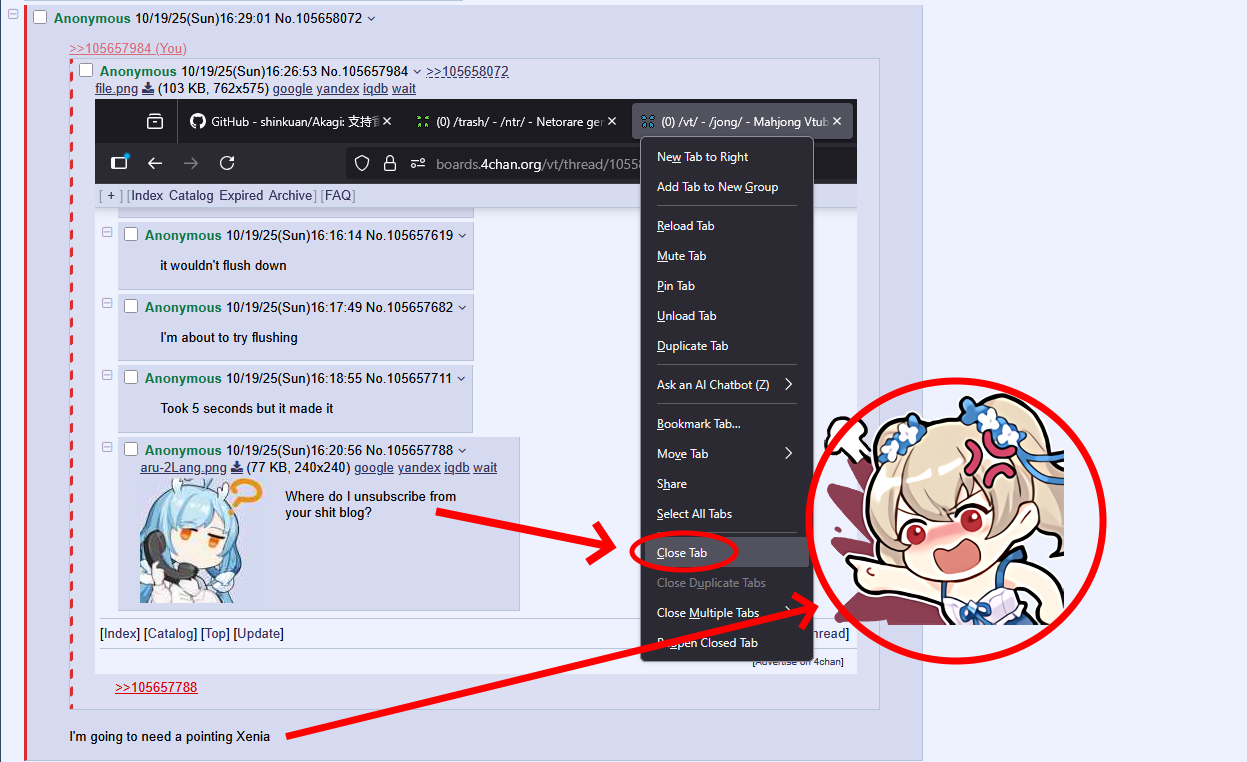Click the tracking protection shield icon
Screen dimensions: 1247x762
363,163
